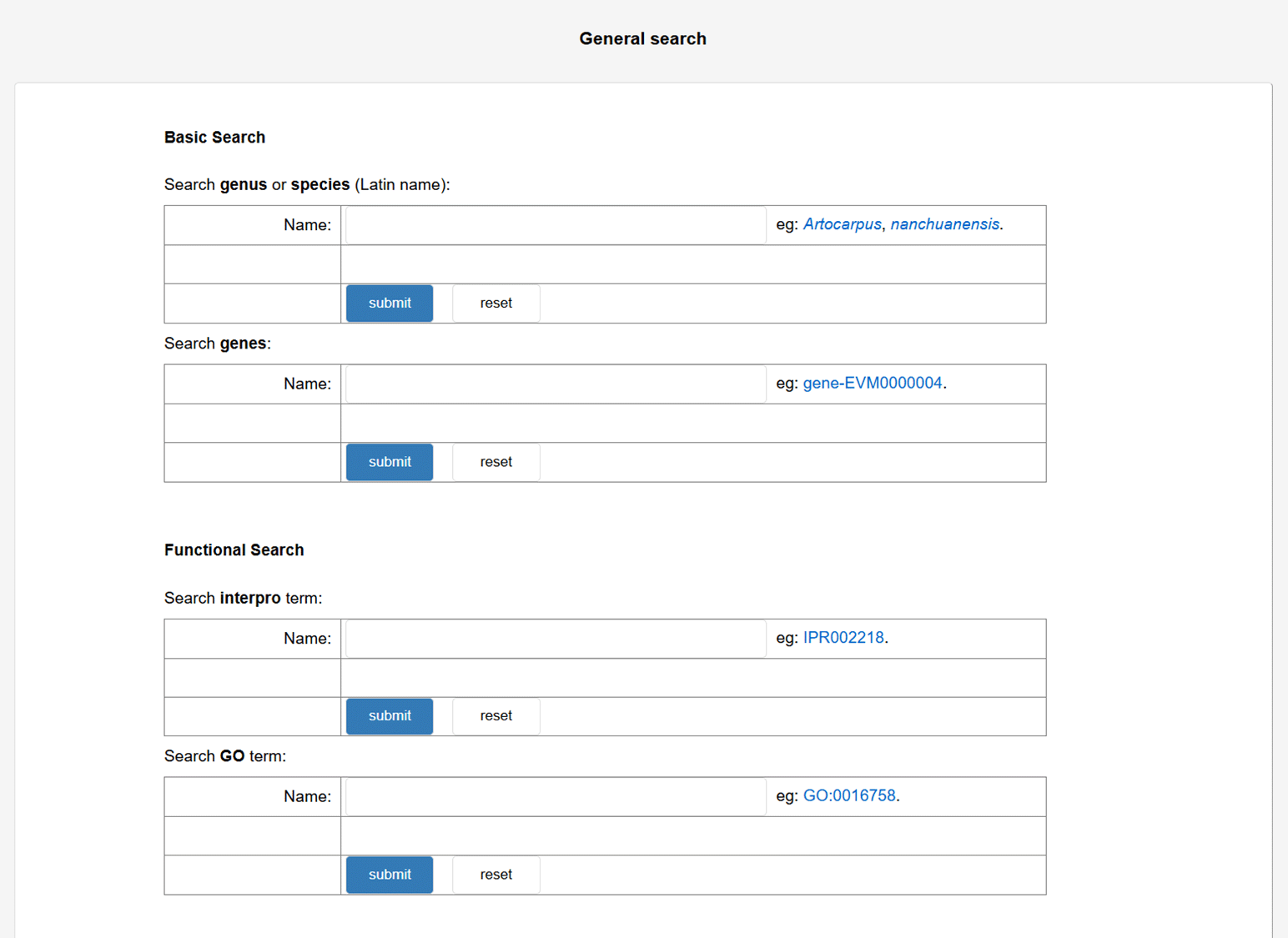The image size is (1288, 938).
Task: Reset the interpro term search form
Action: coord(496,716)
